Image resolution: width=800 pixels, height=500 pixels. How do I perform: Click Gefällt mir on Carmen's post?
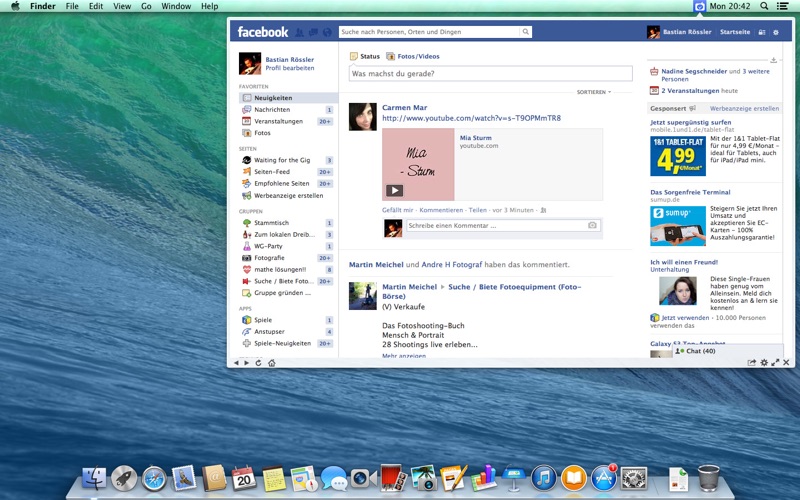click(397, 210)
